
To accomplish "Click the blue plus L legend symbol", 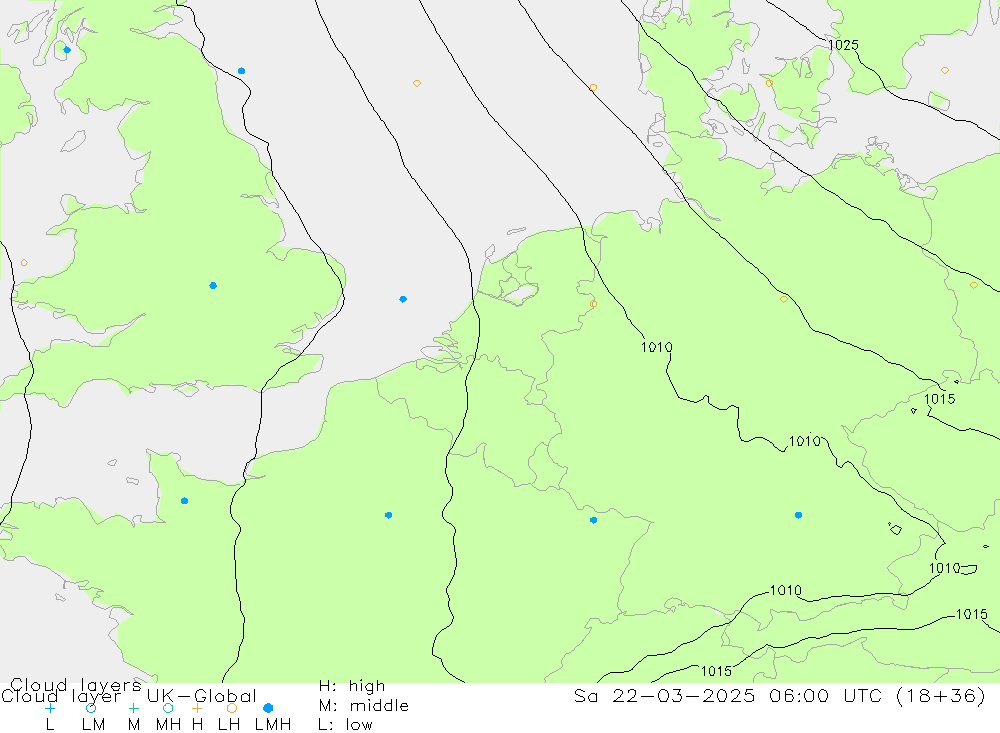I will click(50, 708).
